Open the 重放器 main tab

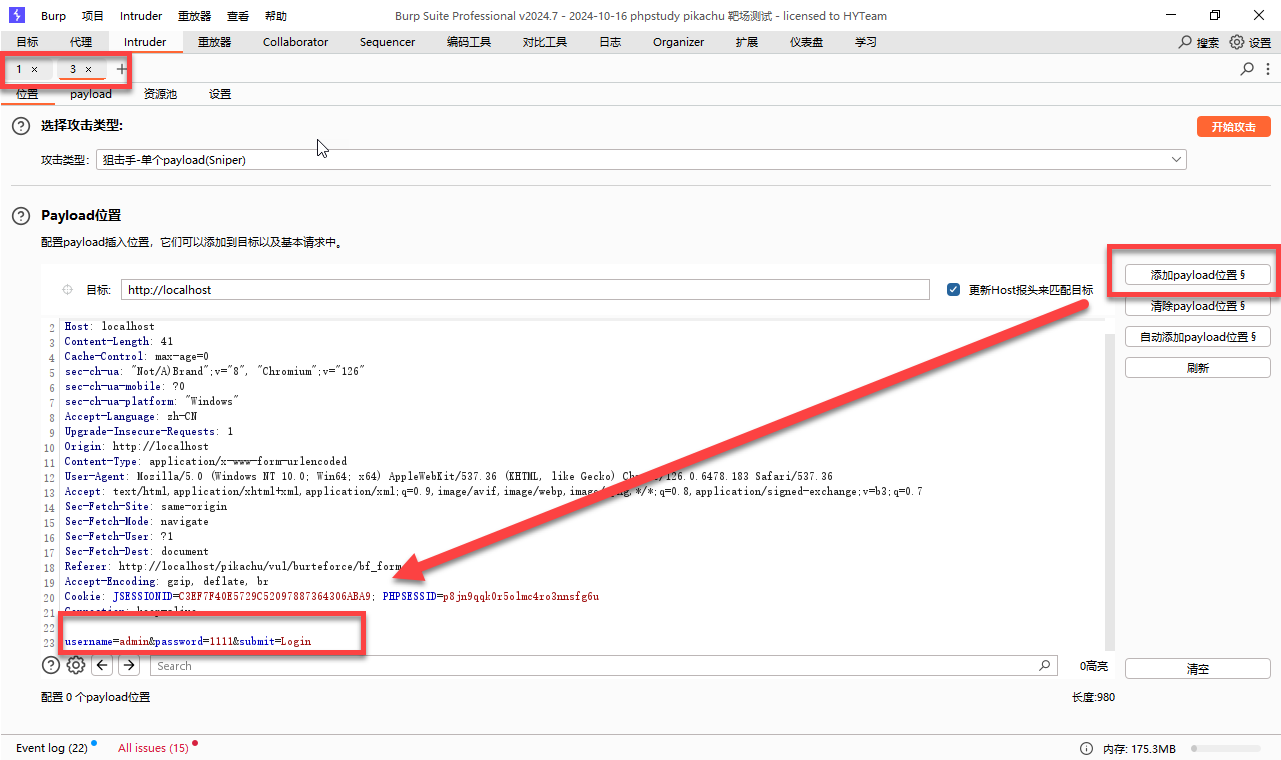[x=214, y=42]
